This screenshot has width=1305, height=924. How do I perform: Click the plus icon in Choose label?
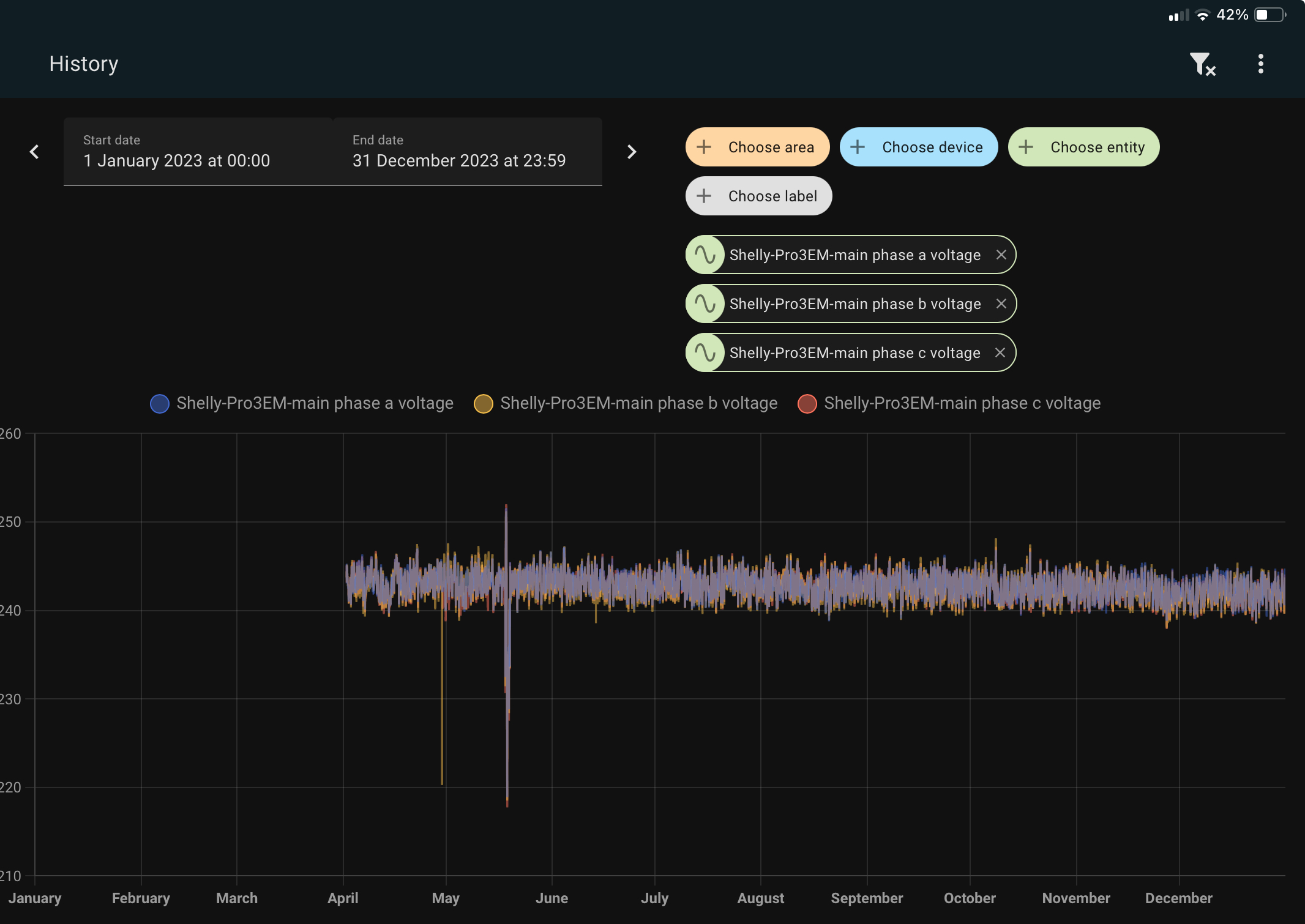pyautogui.click(x=704, y=196)
